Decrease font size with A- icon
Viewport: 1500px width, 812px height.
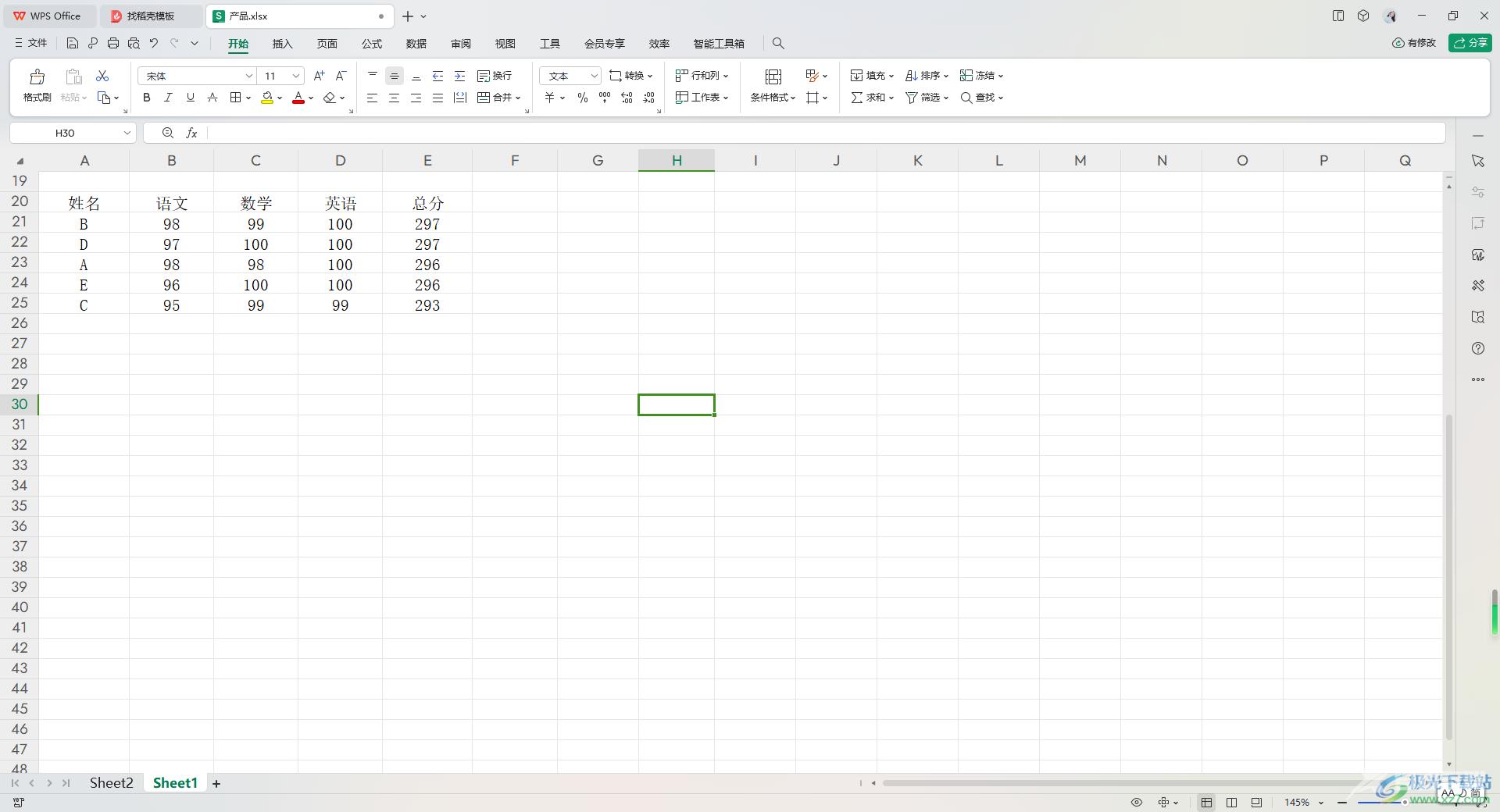(x=341, y=76)
